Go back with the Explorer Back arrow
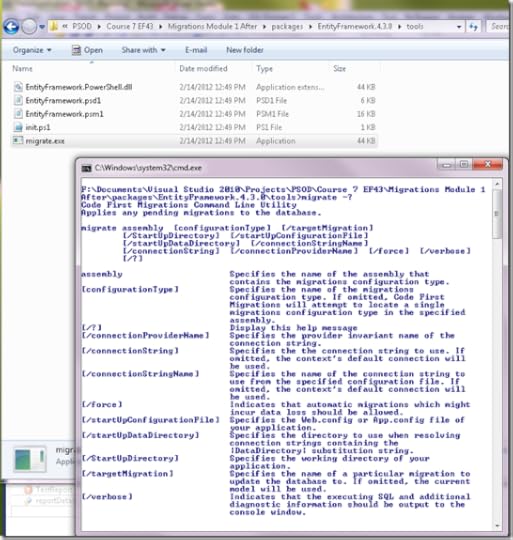Image resolution: width=513 pixels, height=540 pixels. [11, 27]
